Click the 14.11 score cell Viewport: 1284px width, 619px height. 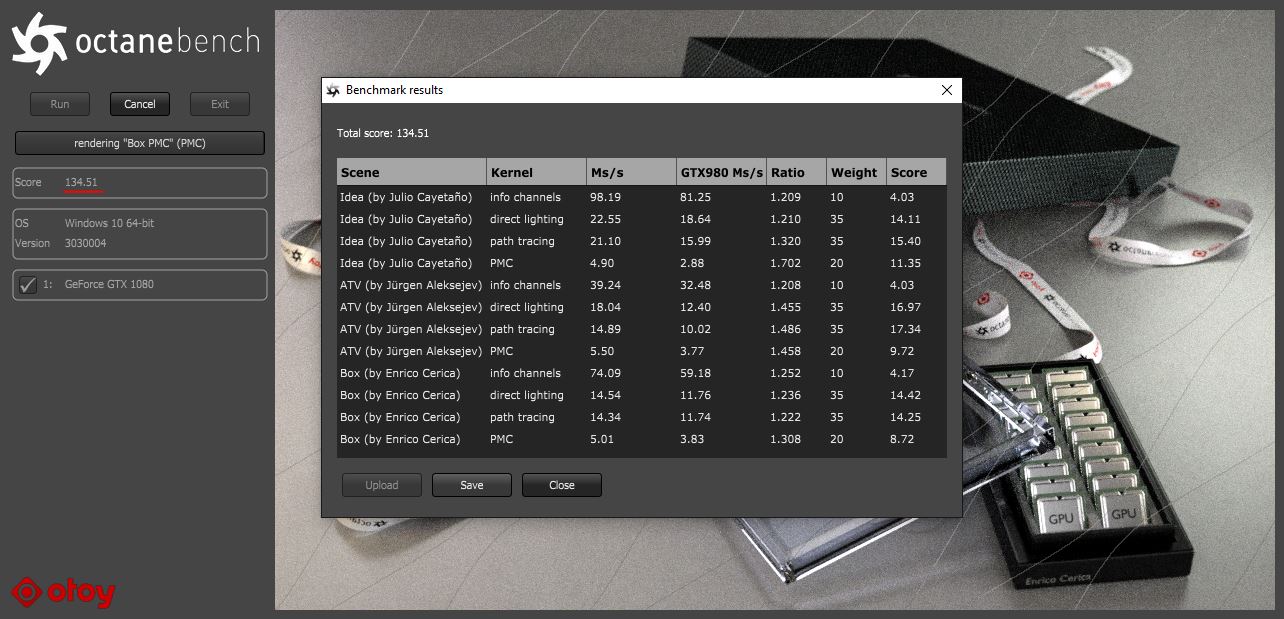point(905,219)
